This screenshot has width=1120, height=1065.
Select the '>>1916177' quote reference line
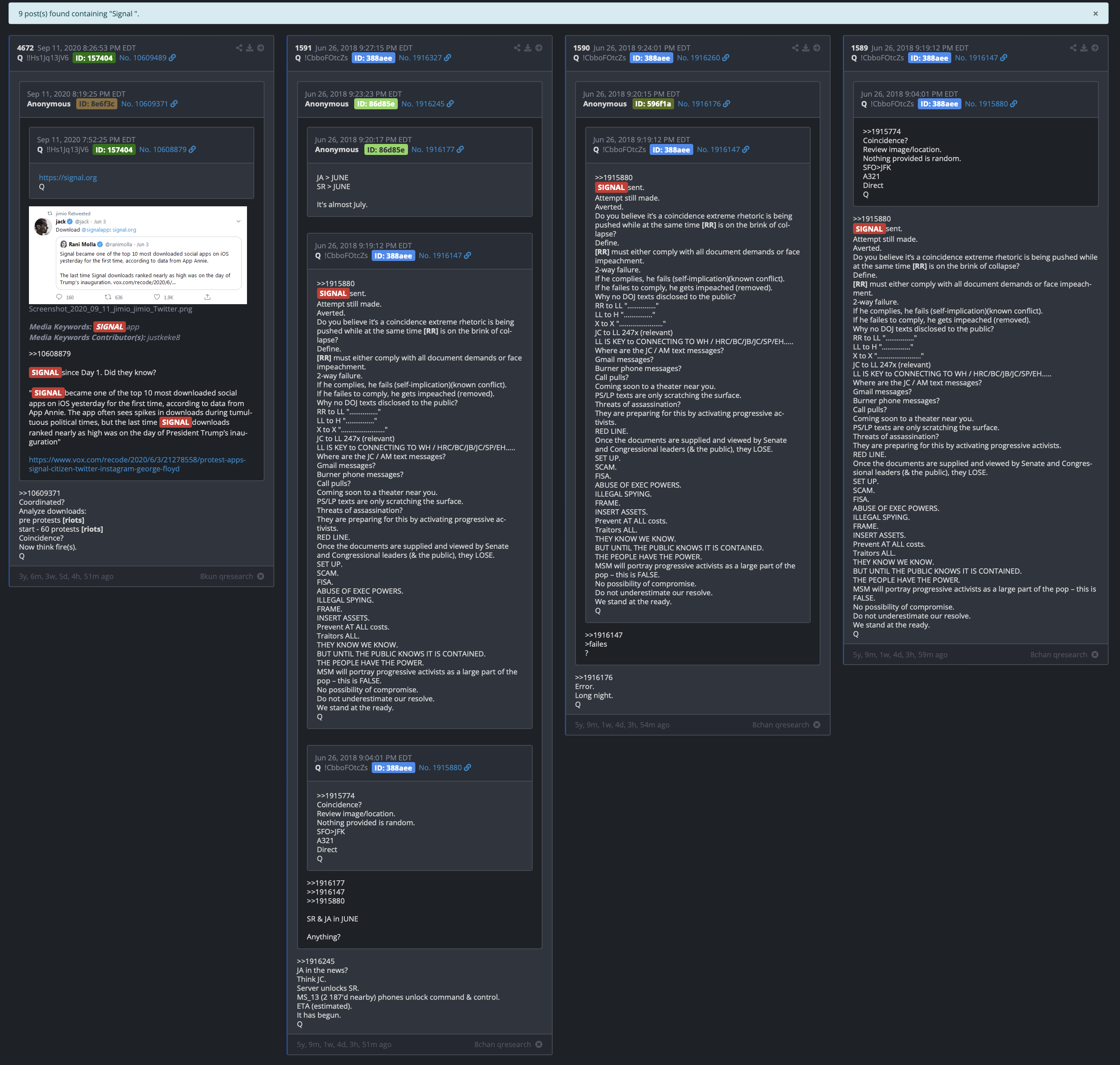pos(326,883)
